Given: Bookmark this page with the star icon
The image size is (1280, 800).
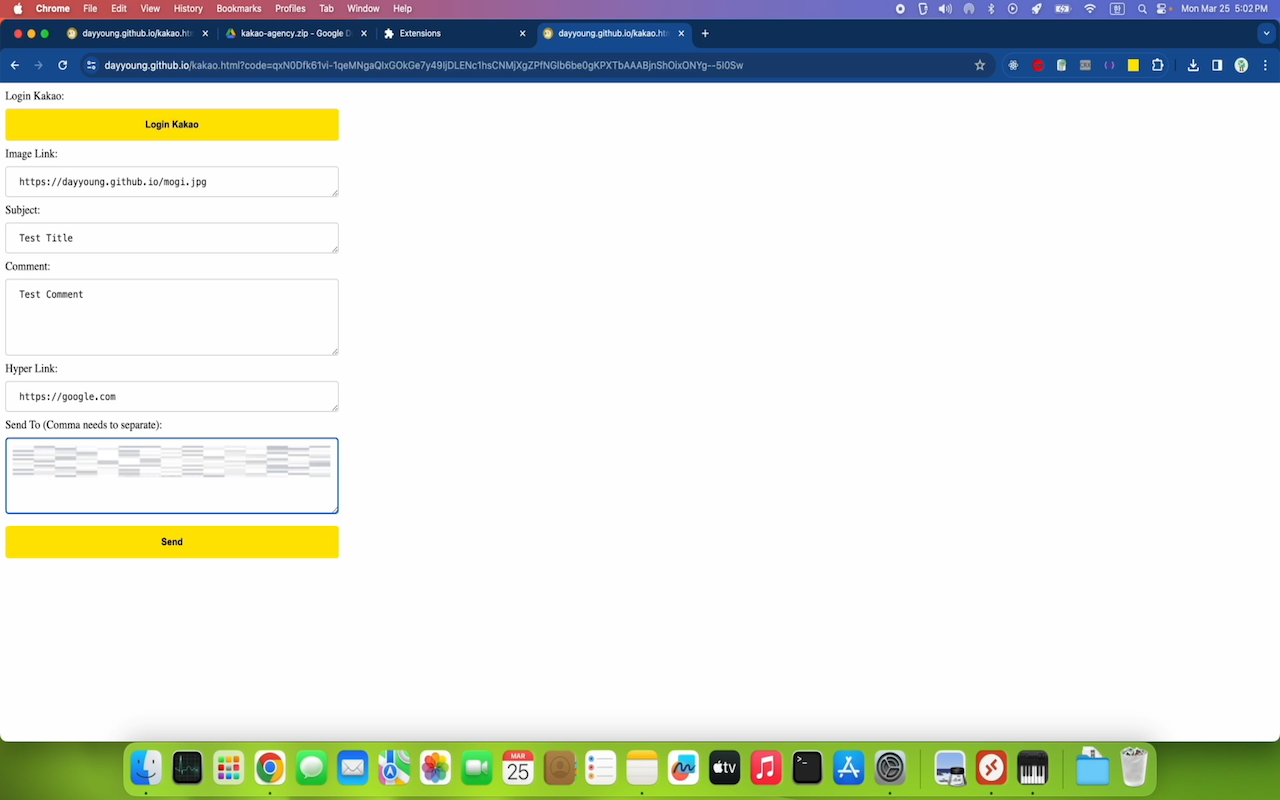Looking at the screenshot, I should (980, 65).
